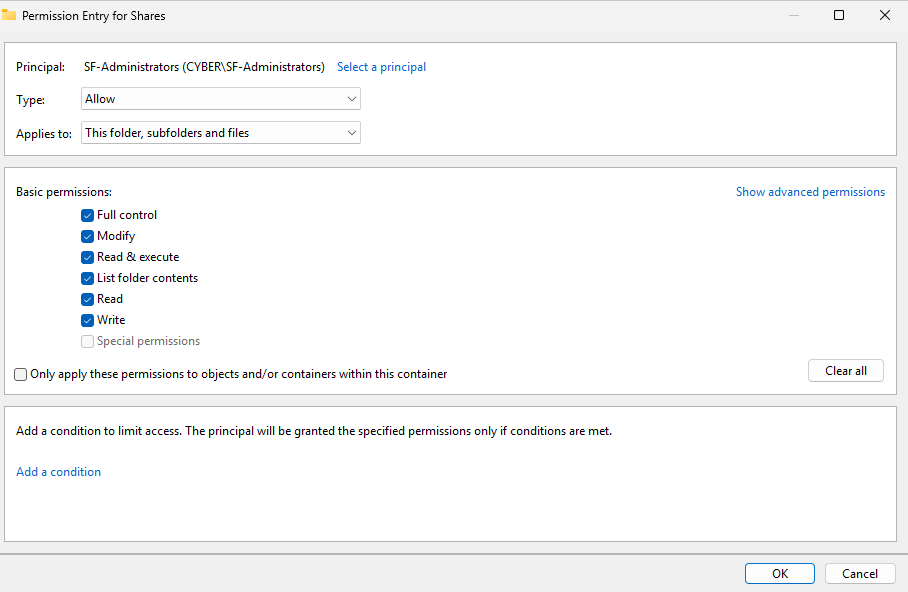Toggle List folder contents checkbox
The height and width of the screenshot is (592, 908).
88,278
